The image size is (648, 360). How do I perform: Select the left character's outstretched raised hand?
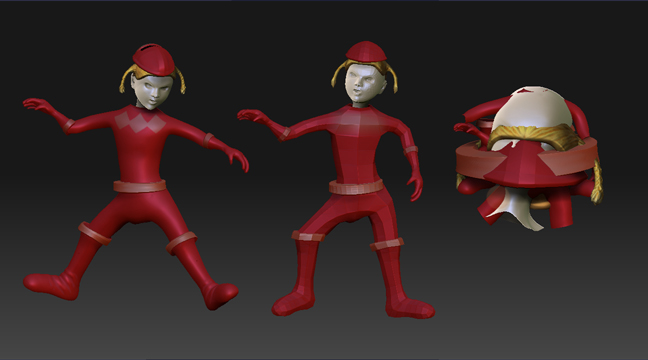37,105
